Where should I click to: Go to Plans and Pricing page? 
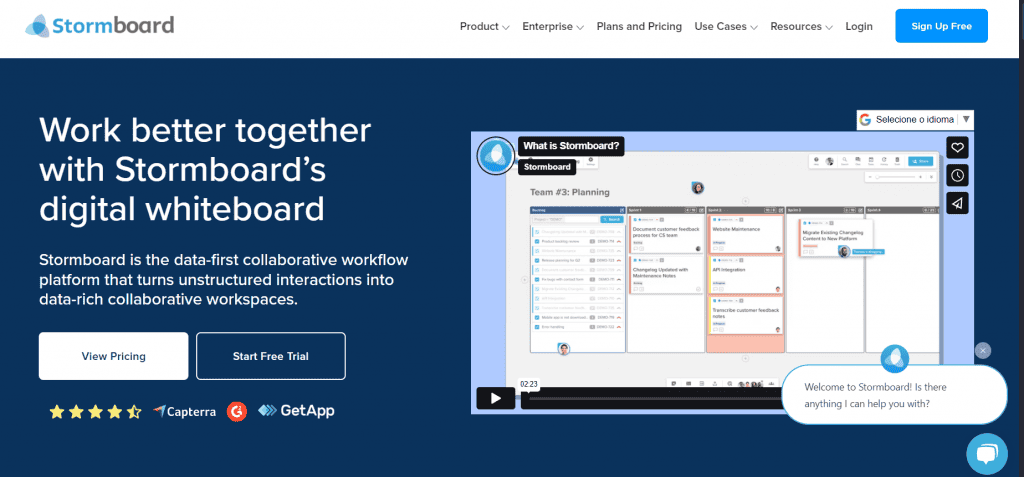point(639,27)
